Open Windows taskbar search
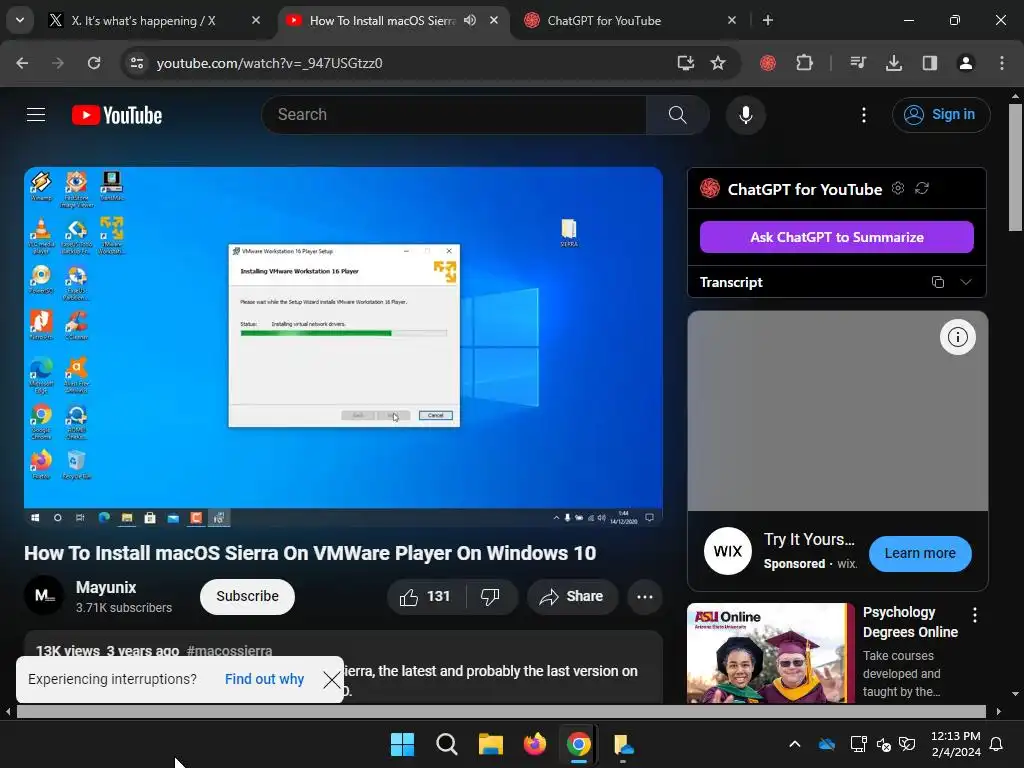Image resolution: width=1024 pixels, height=768 pixels. pyautogui.click(x=447, y=744)
